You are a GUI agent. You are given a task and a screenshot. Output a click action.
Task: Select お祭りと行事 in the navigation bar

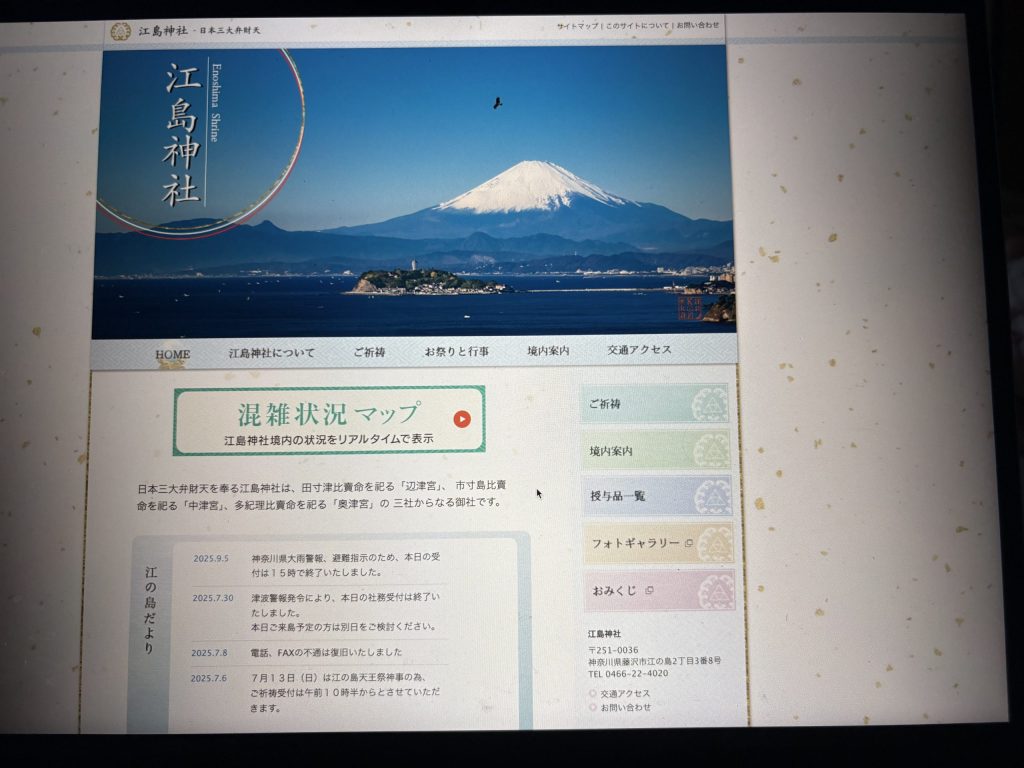coord(457,352)
